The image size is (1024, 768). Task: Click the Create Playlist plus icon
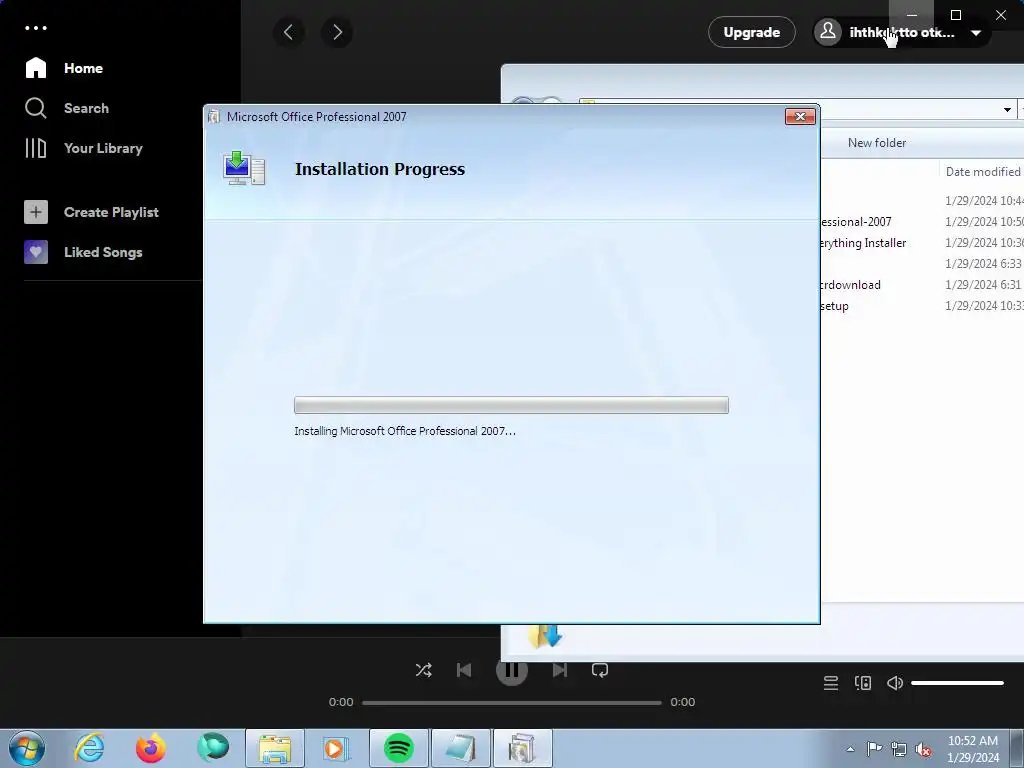(36, 212)
